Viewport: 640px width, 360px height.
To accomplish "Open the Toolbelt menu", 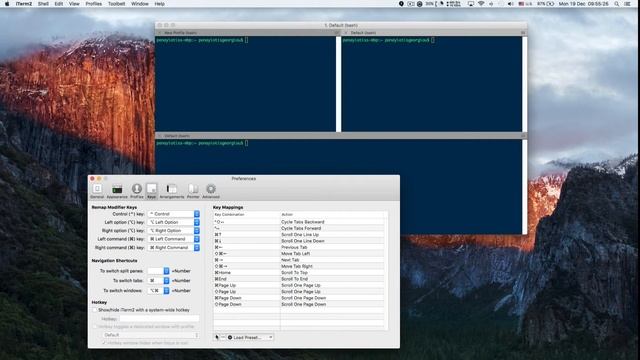I will click(116, 4).
